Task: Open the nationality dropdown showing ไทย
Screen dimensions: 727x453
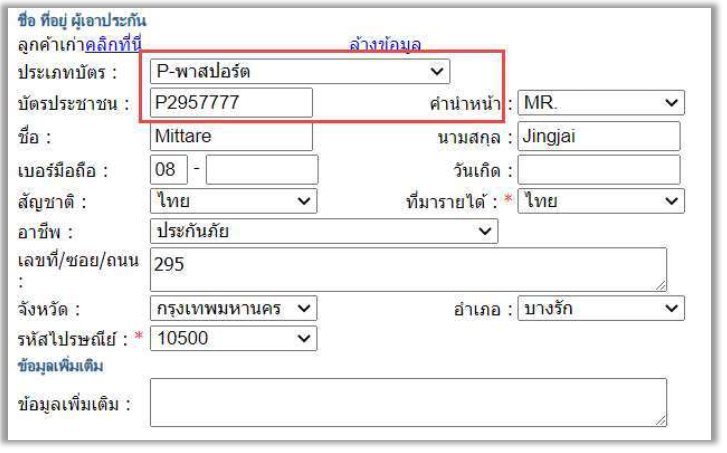Action: pyautogui.click(x=234, y=201)
